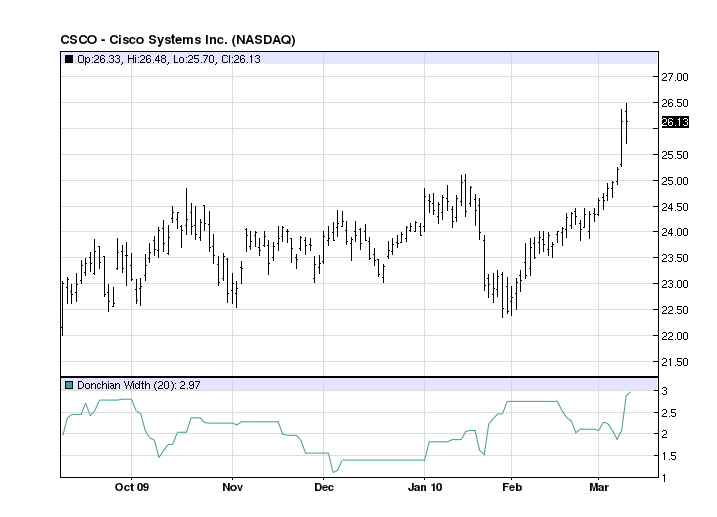Screen dimensions: 717x517
Task: Click the 23.50 price axis label
Action: tap(675, 258)
